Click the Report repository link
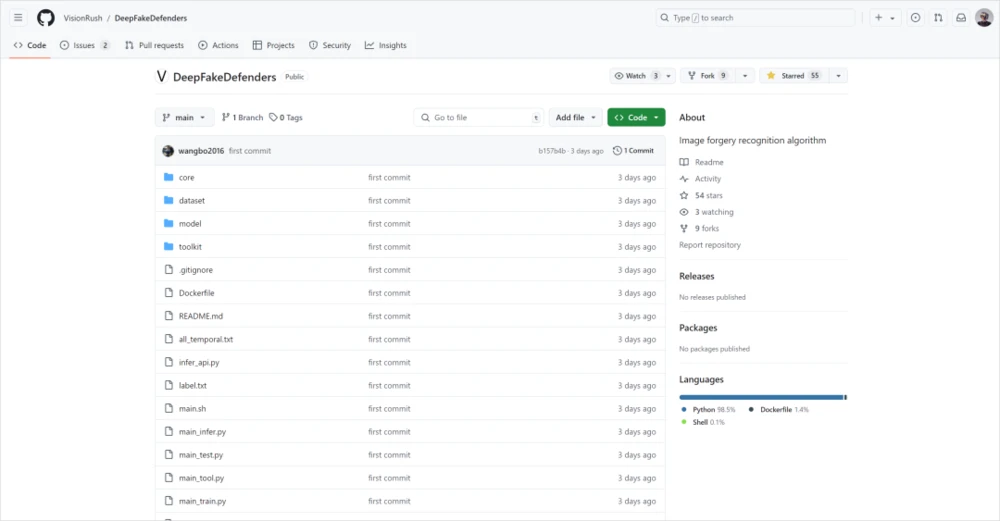Screen dimensions: 1000x521 point(710,245)
